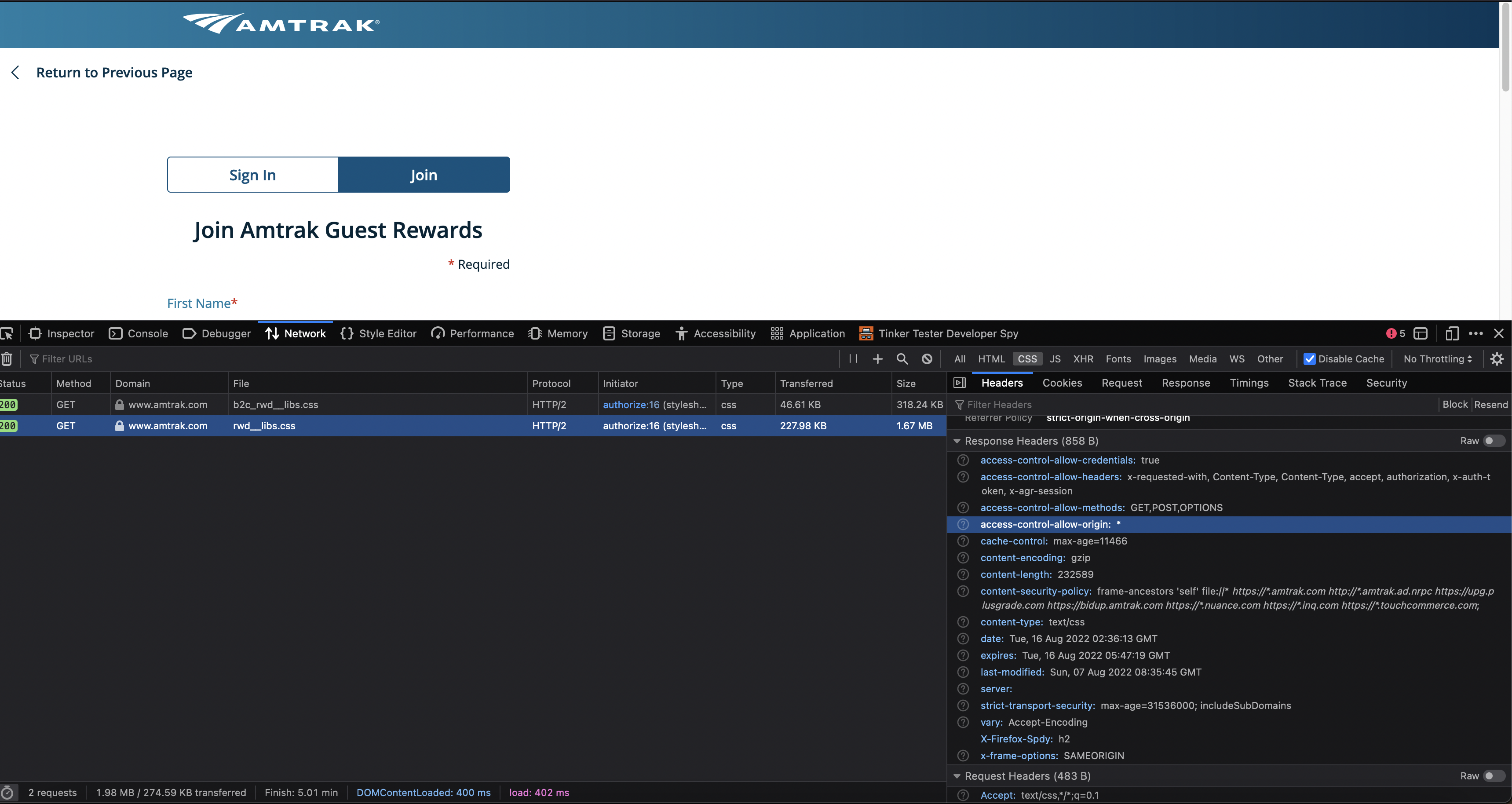Click the Sign In button

(x=252, y=175)
